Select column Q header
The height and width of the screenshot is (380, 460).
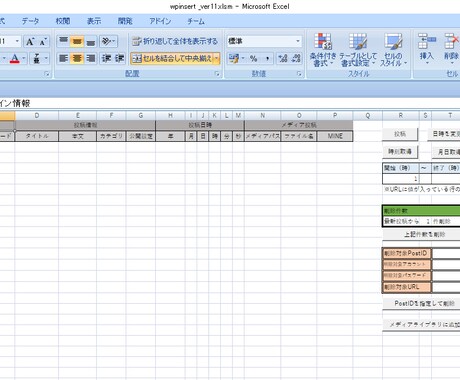click(368, 116)
